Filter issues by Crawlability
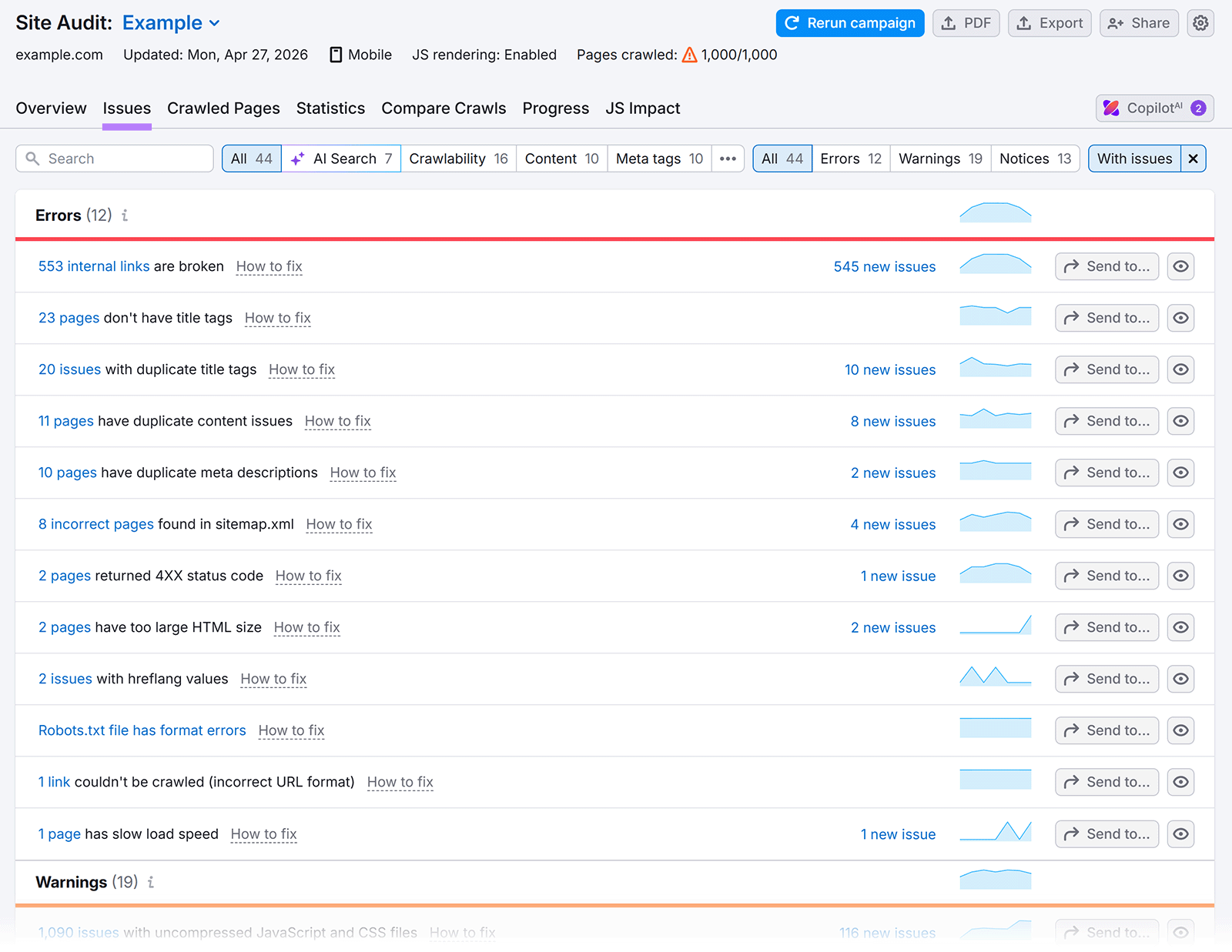 [x=458, y=159]
